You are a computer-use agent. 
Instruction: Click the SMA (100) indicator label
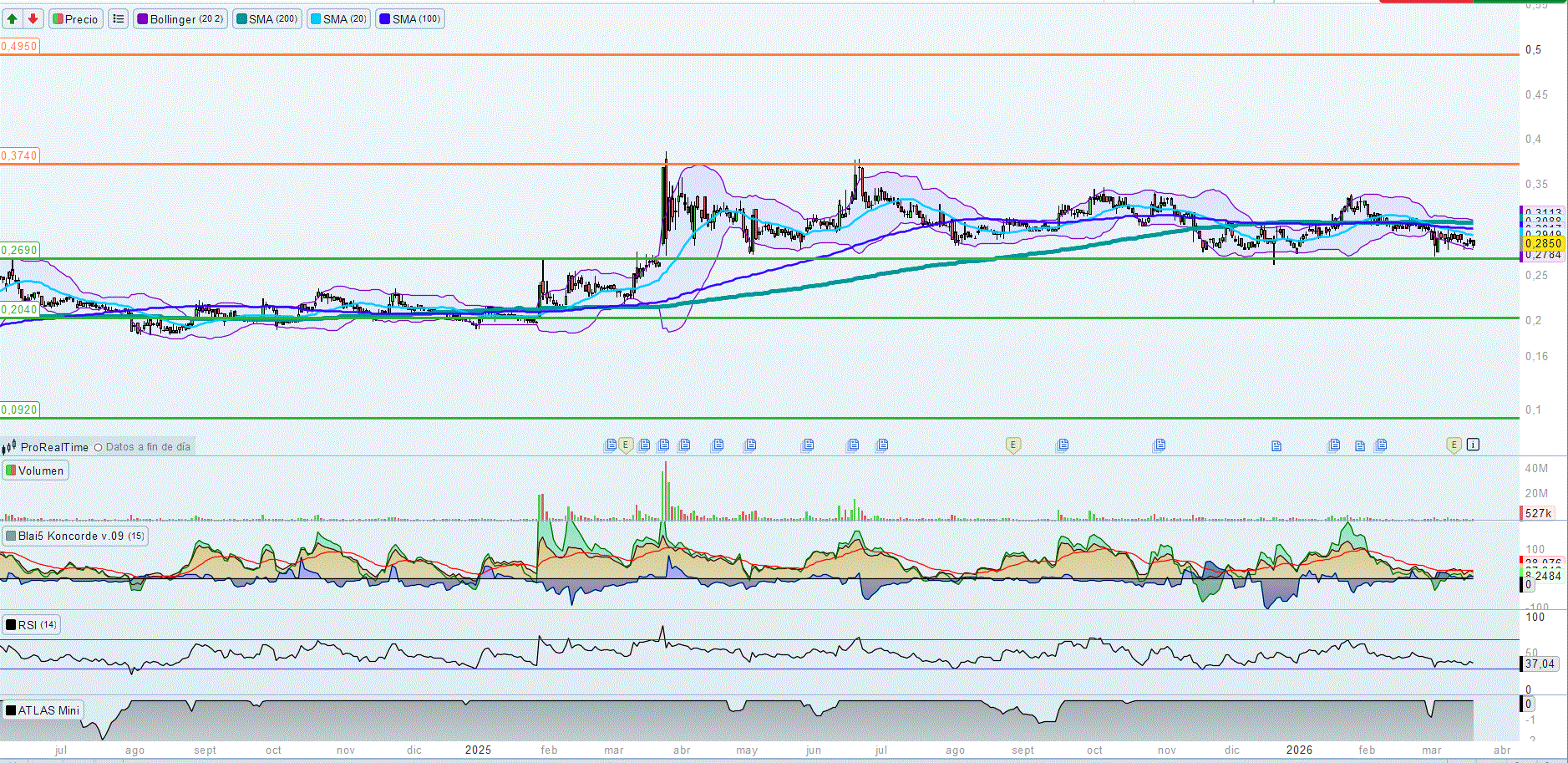tap(410, 18)
